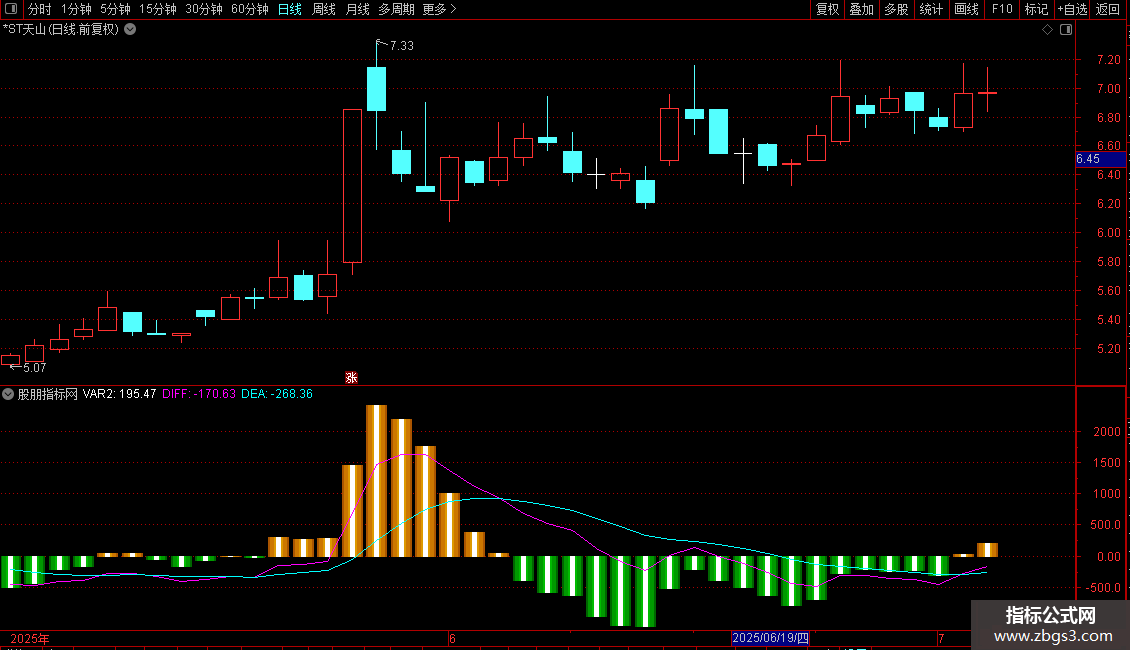Click the 7.20 price axis label

(x=1108, y=60)
